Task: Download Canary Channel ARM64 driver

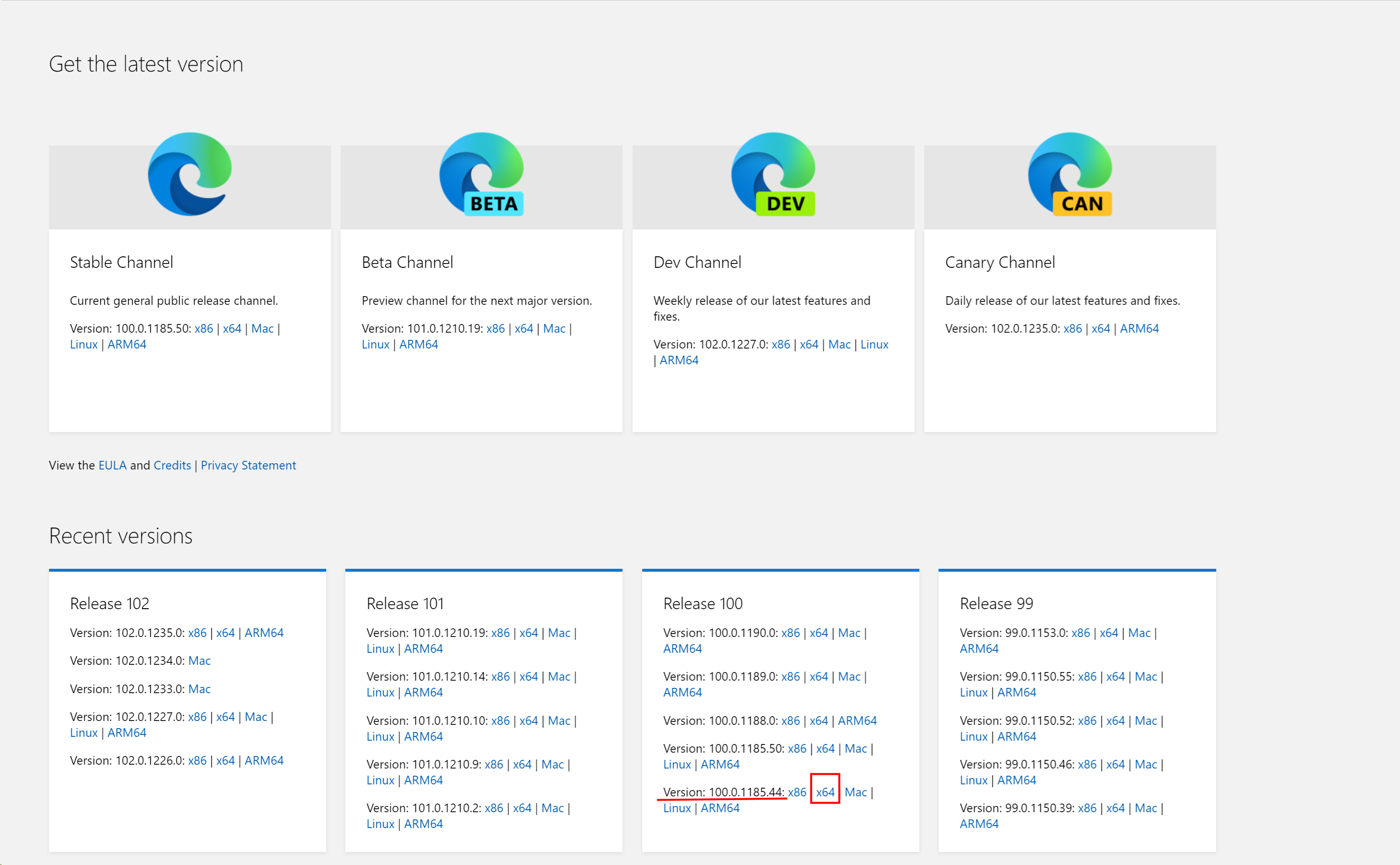Action: pos(1139,328)
